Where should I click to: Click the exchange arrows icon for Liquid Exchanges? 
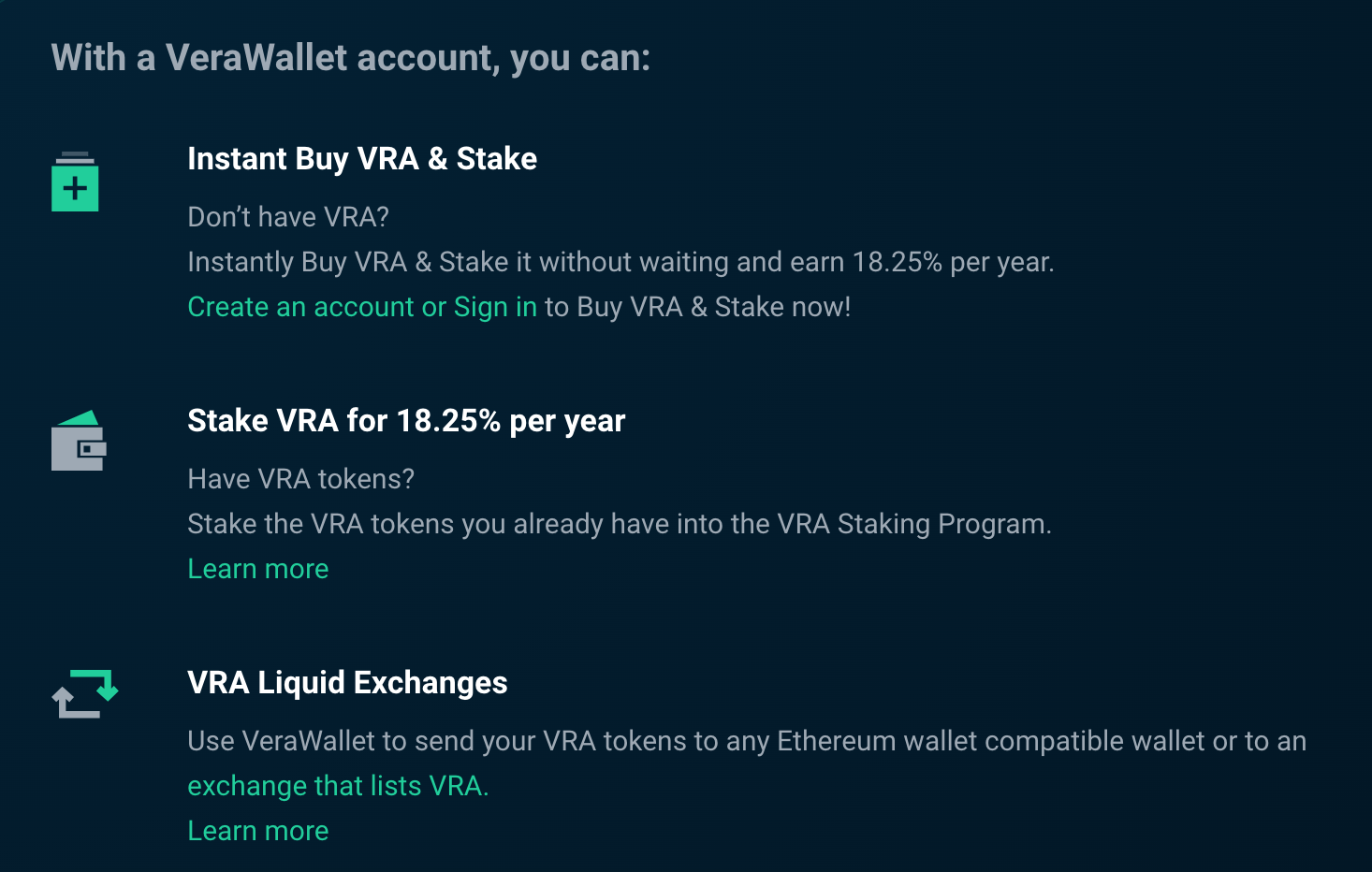[x=85, y=693]
